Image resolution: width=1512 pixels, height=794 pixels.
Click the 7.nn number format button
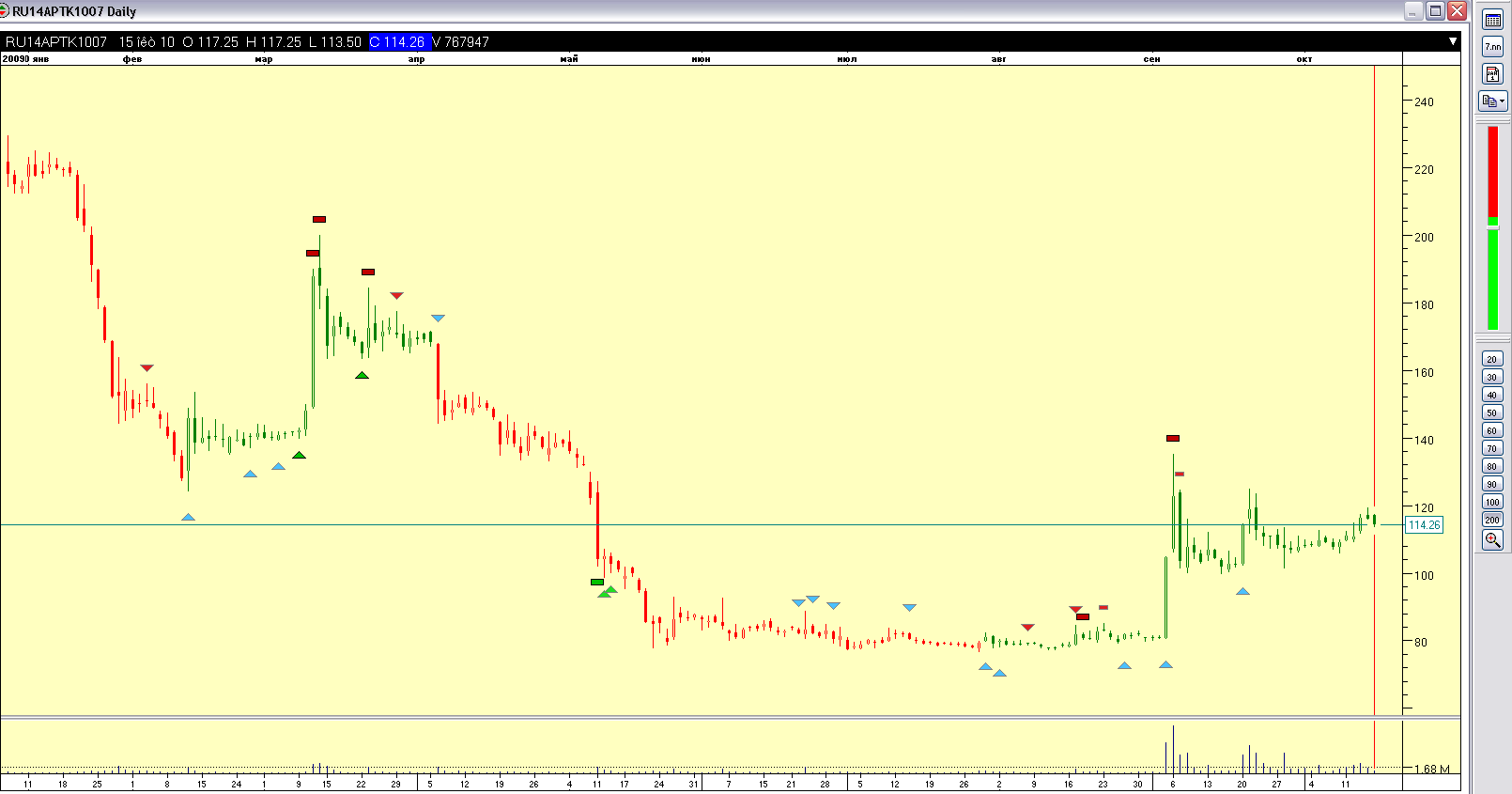[x=1492, y=46]
